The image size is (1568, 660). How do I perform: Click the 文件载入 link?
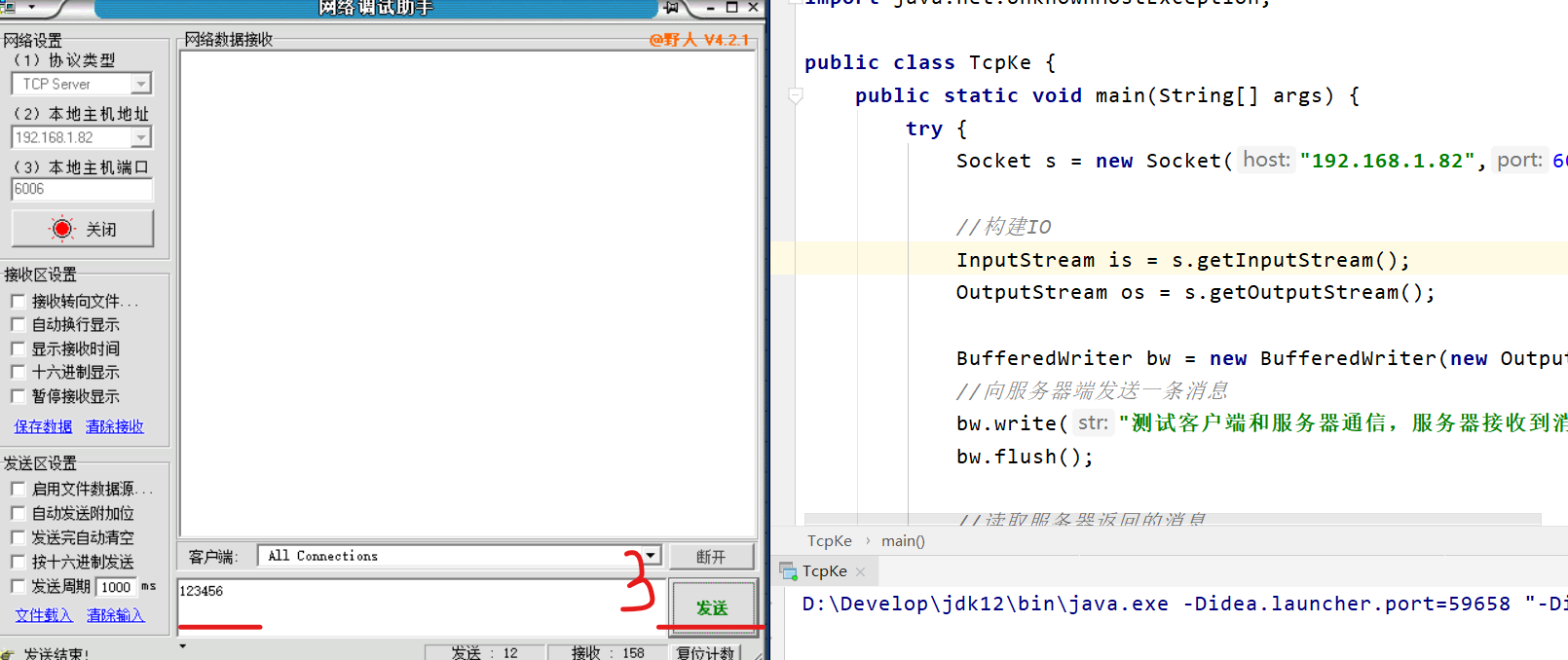(x=44, y=615)
